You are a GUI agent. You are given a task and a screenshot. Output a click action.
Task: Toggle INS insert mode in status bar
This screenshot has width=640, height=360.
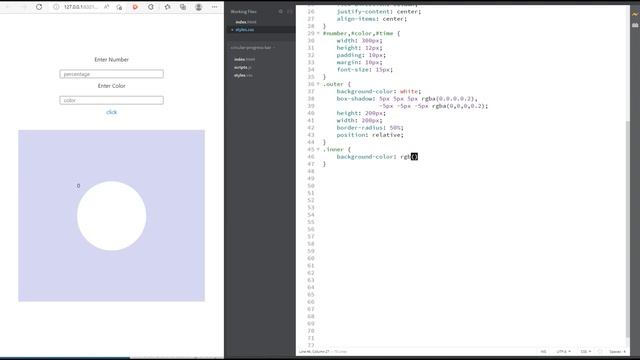pyautogui.click(x=543, y=351)
